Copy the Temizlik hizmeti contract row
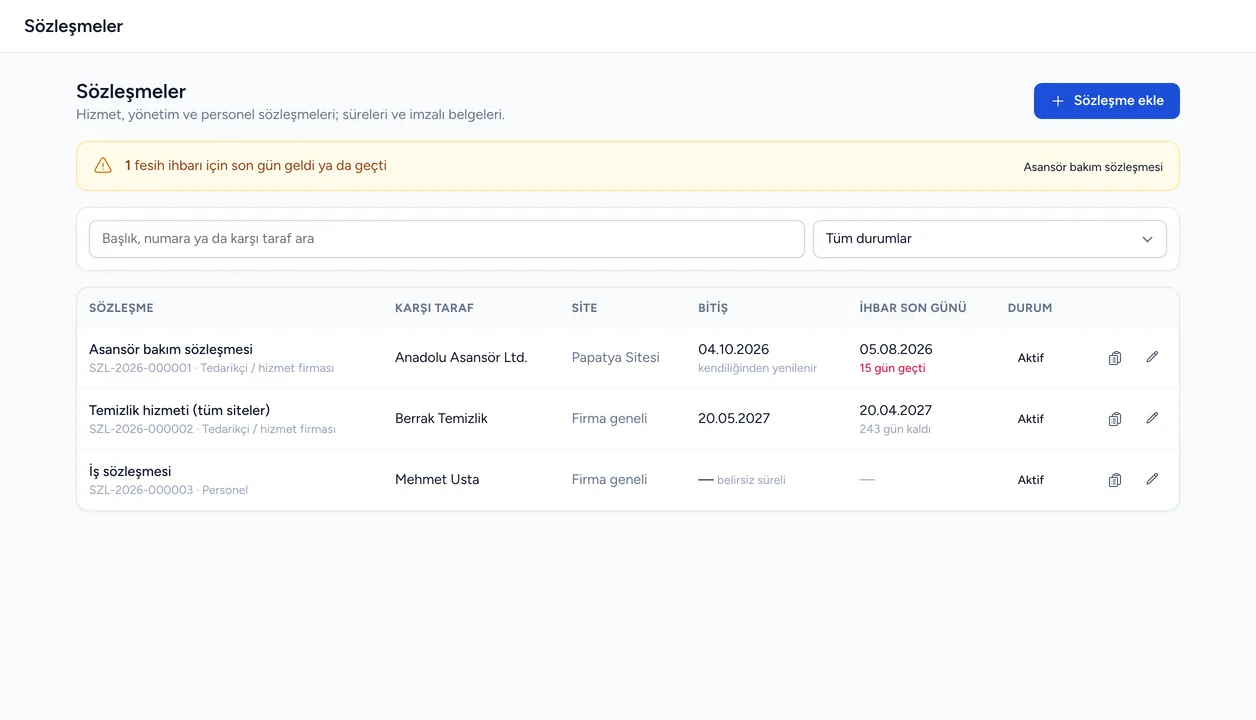The image size is (1256, 720). 1115,419
